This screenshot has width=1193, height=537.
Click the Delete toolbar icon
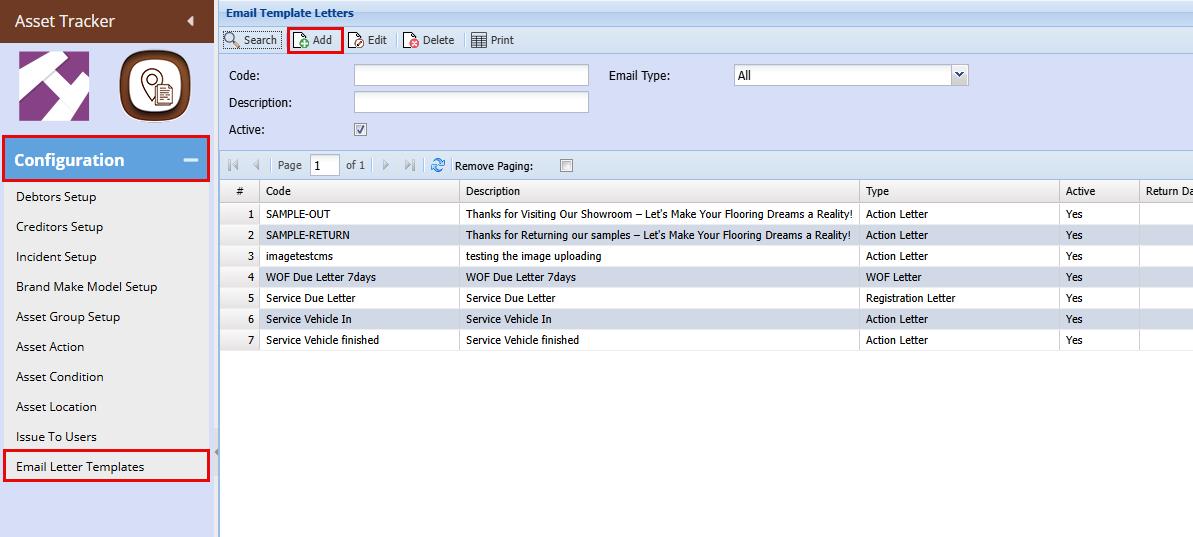(411, 40)
